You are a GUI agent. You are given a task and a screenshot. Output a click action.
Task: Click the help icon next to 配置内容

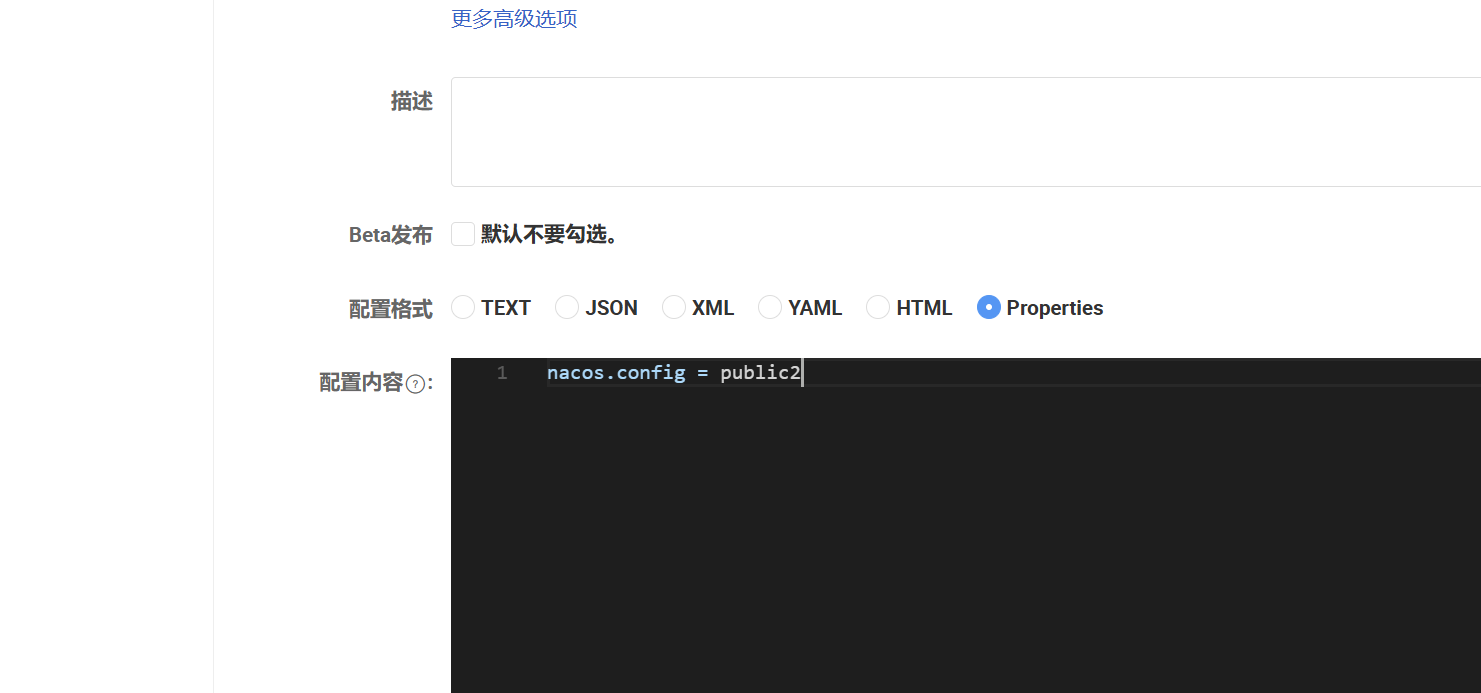[415, 383]
